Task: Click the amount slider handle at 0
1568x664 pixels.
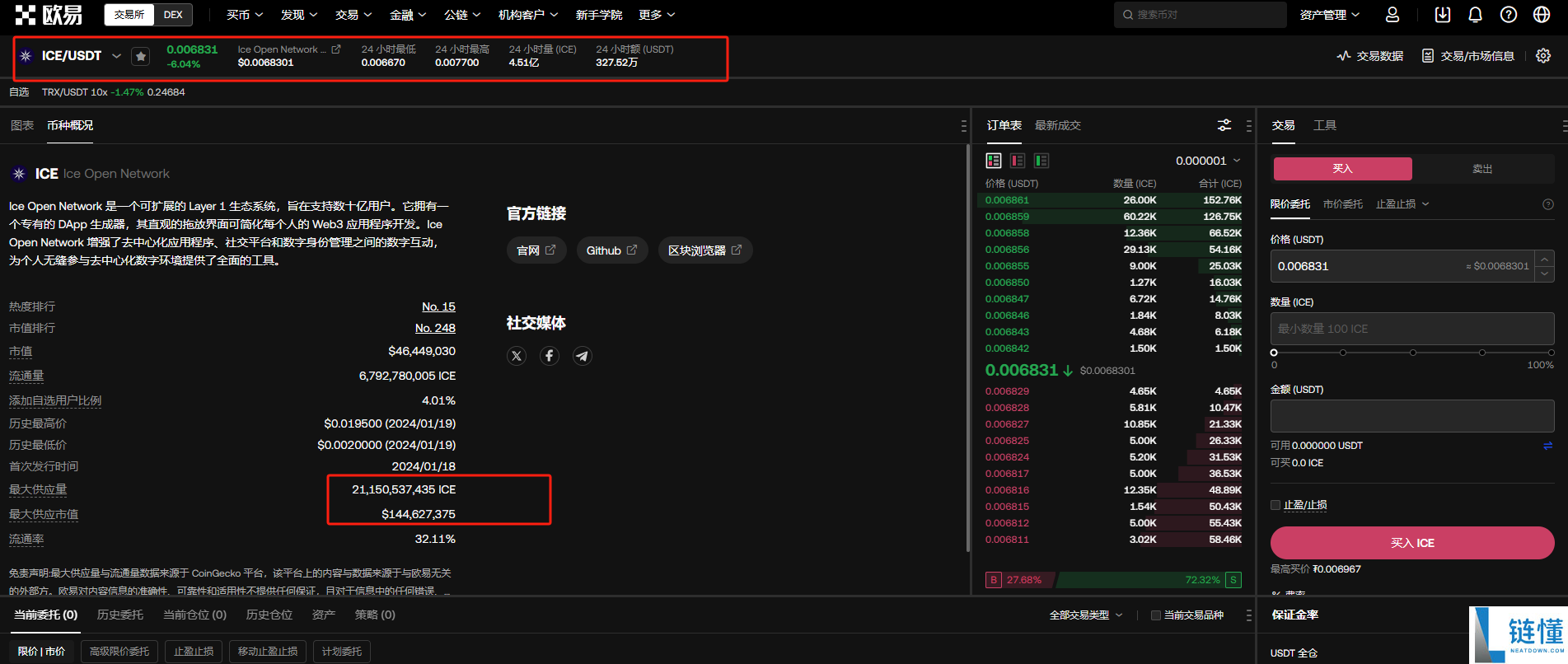Action: click(1274, 353)
